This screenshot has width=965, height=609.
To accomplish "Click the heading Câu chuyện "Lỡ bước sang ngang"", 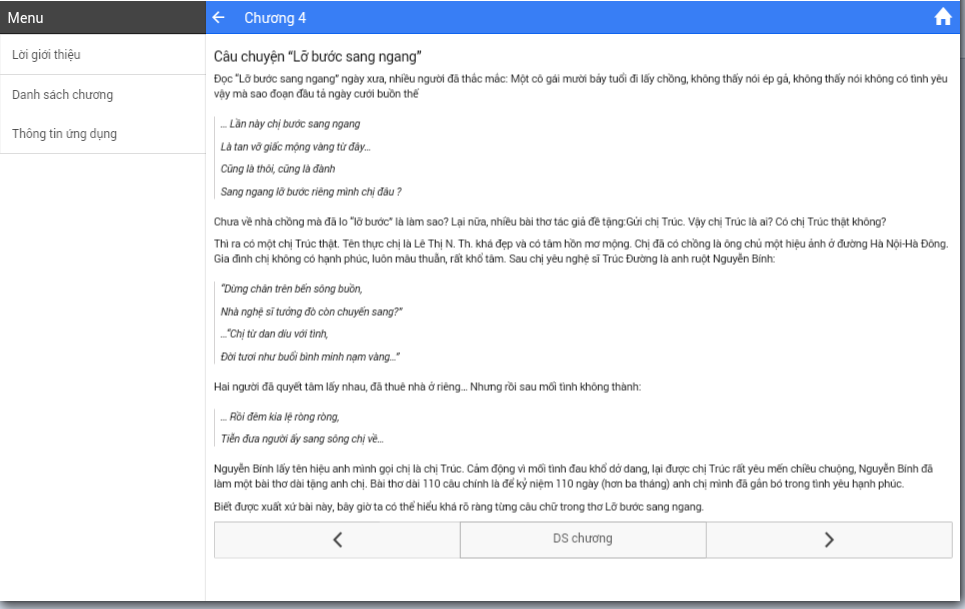I will (x=318, y=57).
